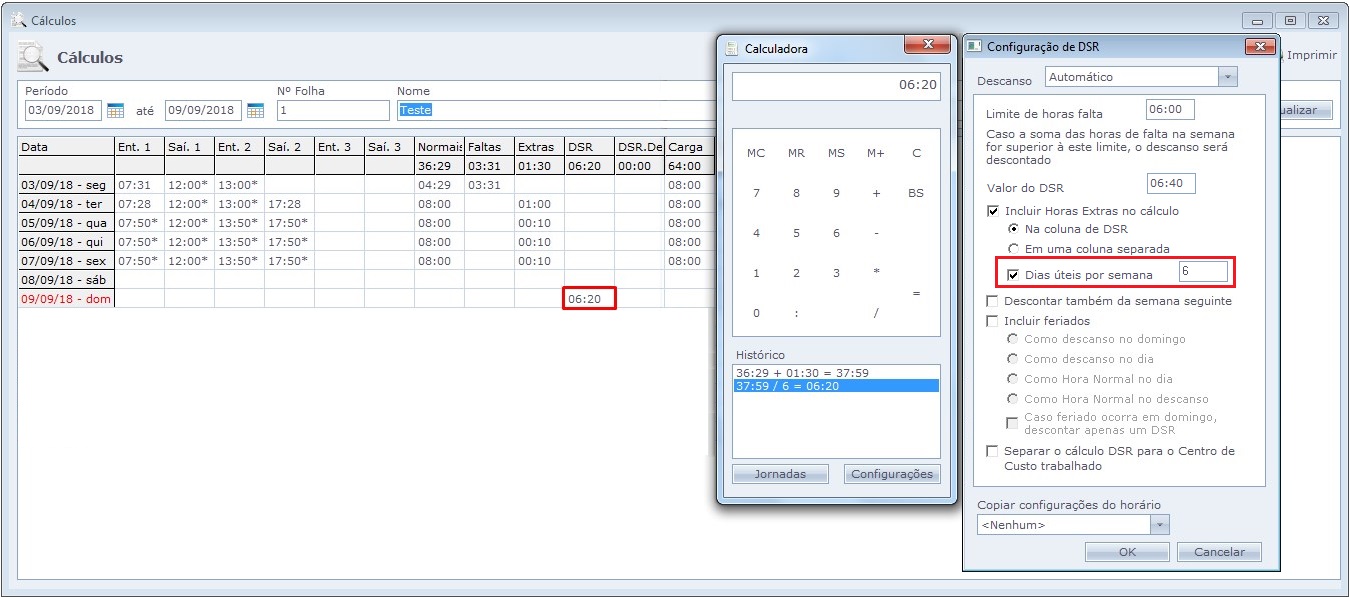Screen dimensions: 1349x597
Task: Select Em uma coluna separada option
Action: (1014, 248)
